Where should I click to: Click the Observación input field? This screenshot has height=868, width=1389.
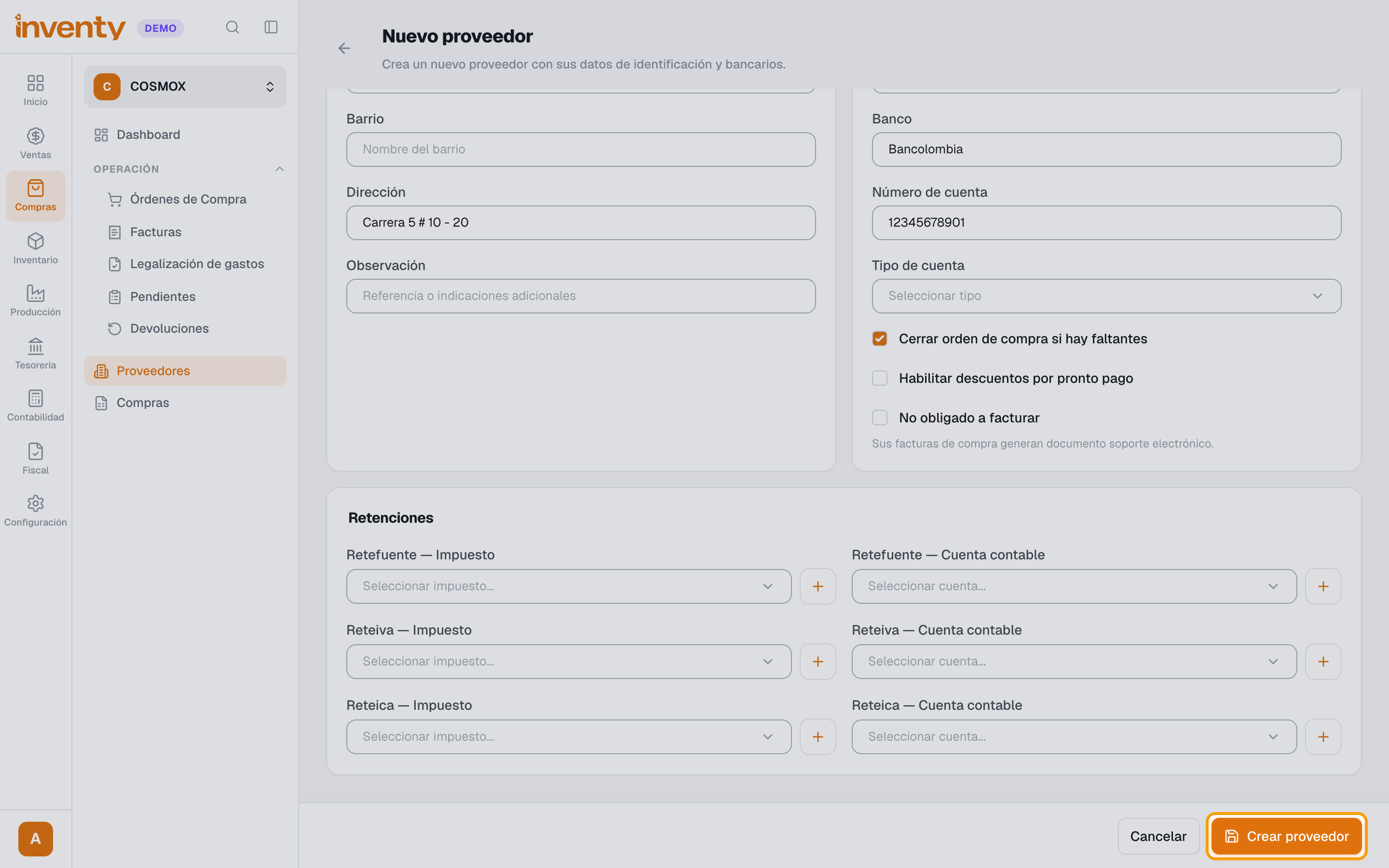(x=580, y=296)
